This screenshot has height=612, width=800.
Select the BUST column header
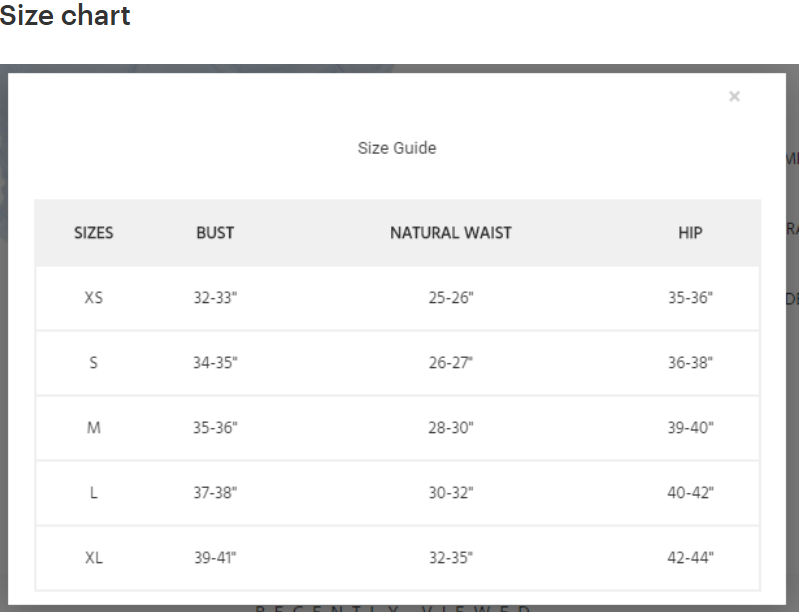click(x=215, y=233)
